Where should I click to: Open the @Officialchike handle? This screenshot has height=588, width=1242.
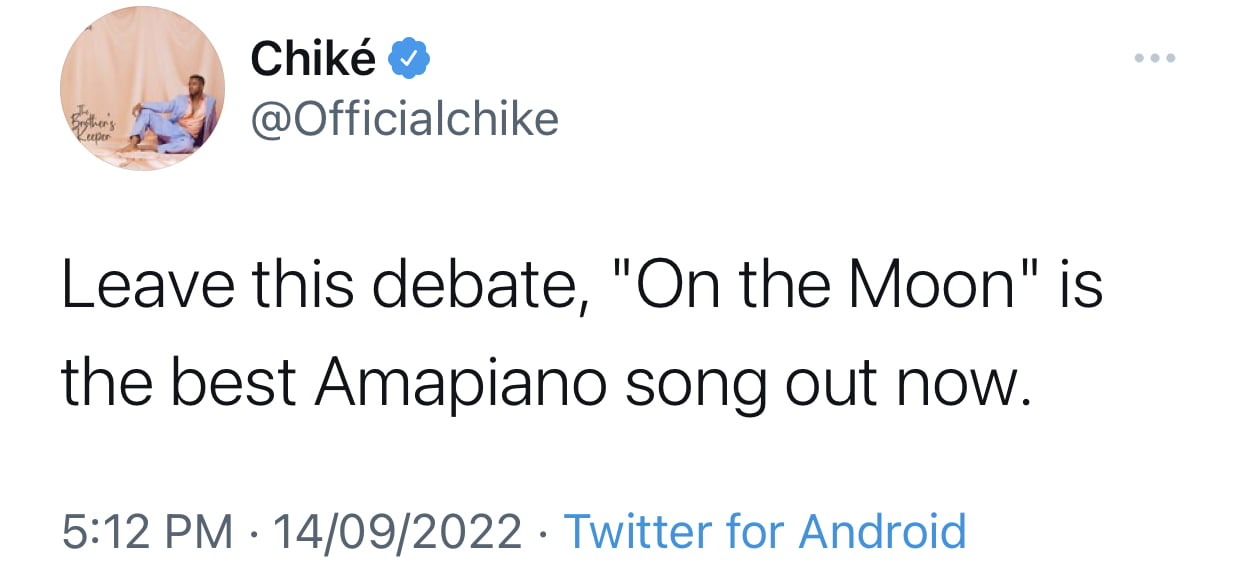[404, 120]
